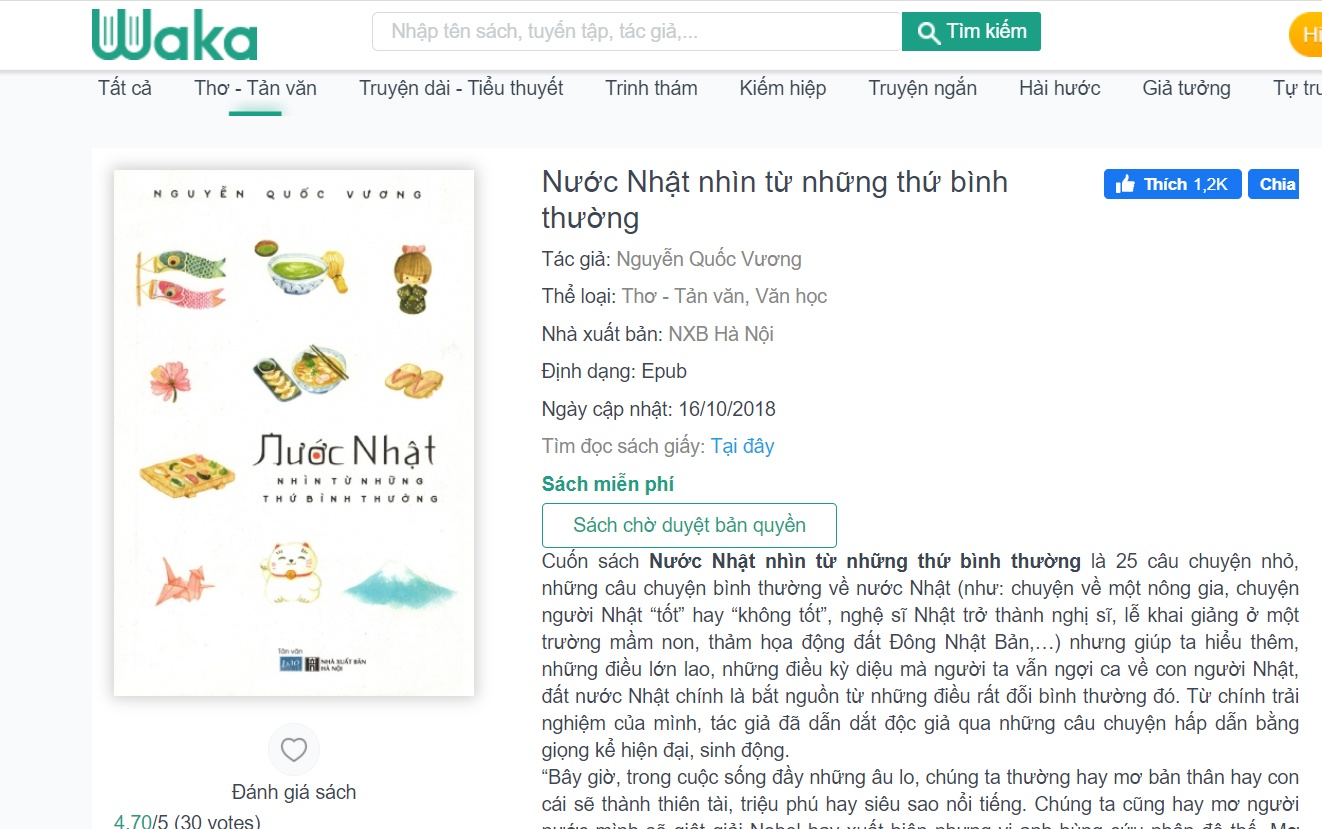Screen dimensions: 1322x829
Task: Click the Tại đây paper book link
Action: click(x=742, y=446)
